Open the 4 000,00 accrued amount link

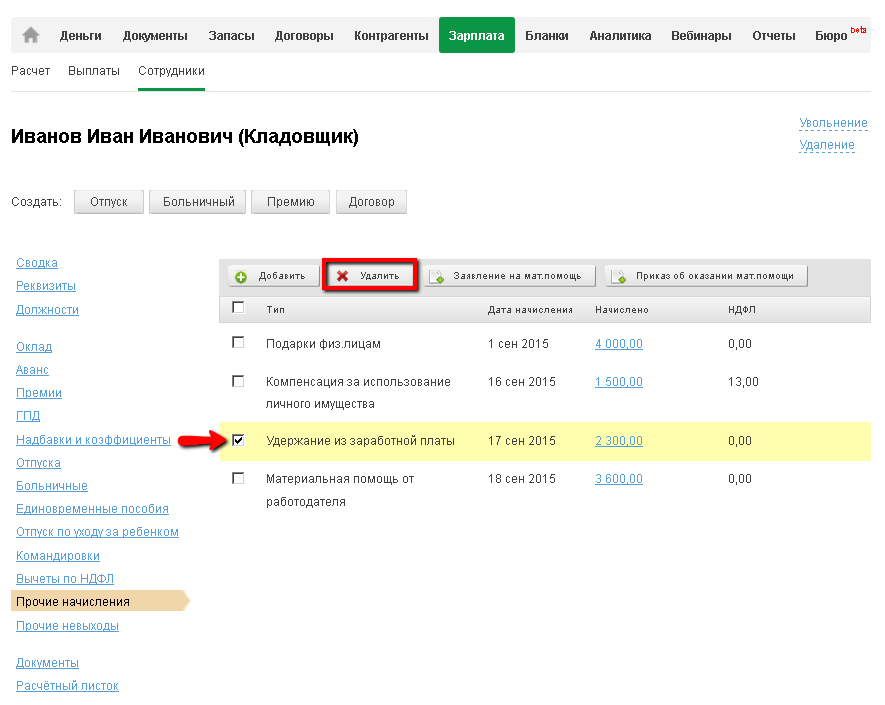618,344
